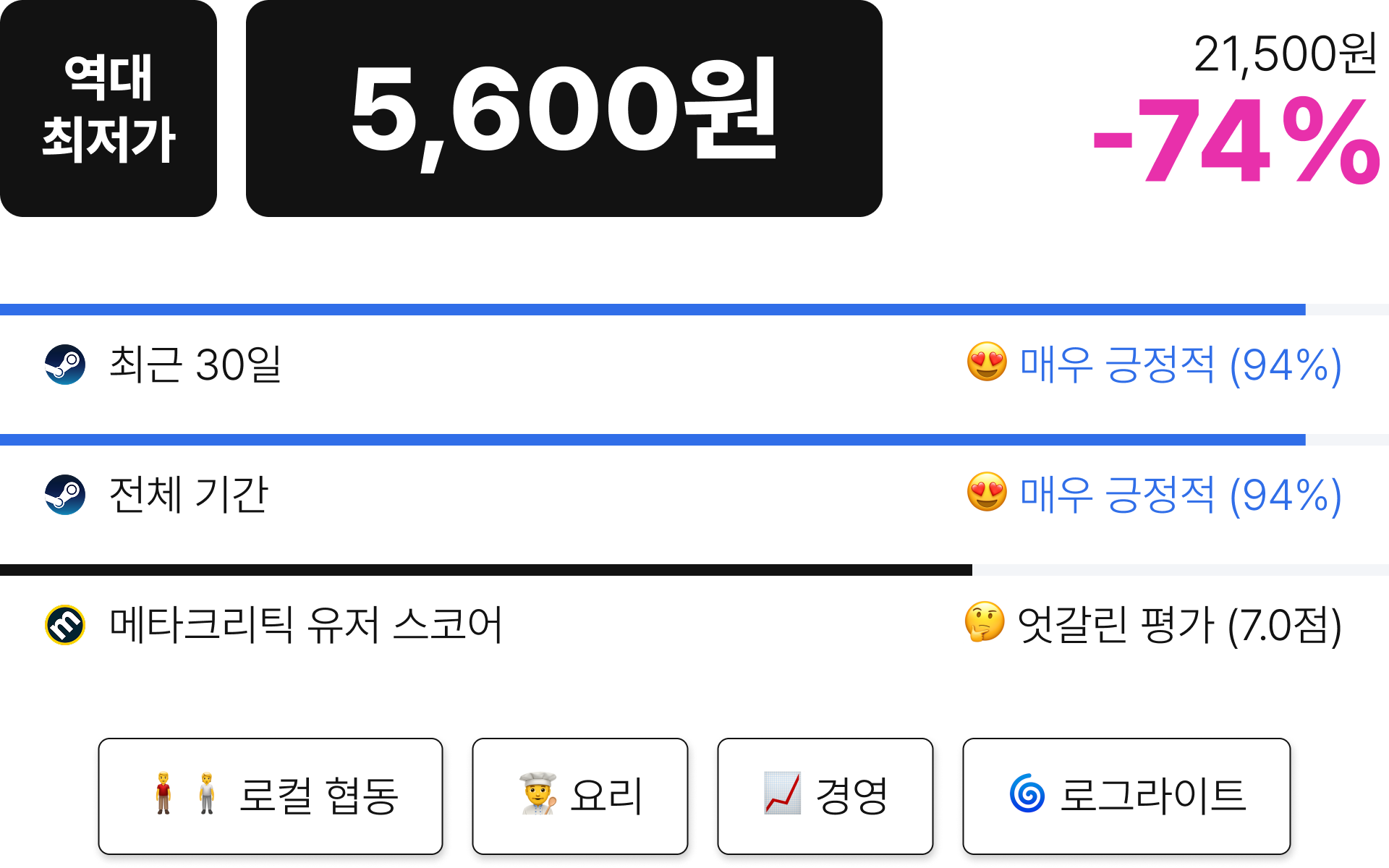Click the black Metacritic score bar

point(486,570)
